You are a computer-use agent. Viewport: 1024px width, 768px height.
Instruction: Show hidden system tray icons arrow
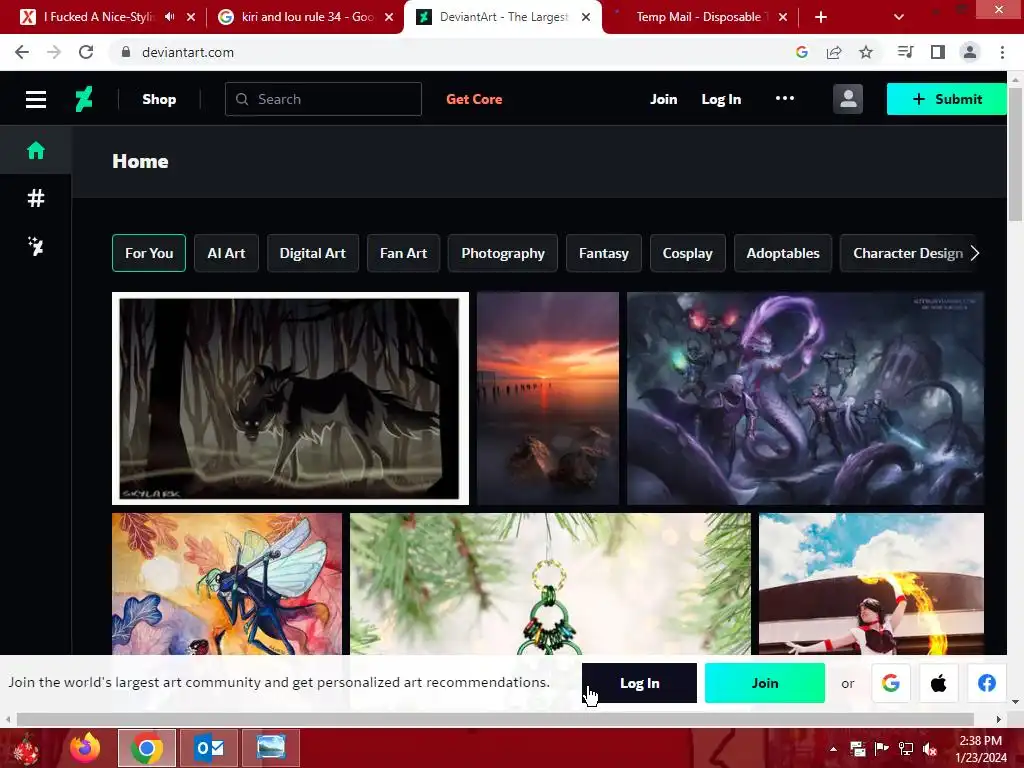[x=833, y=749]
